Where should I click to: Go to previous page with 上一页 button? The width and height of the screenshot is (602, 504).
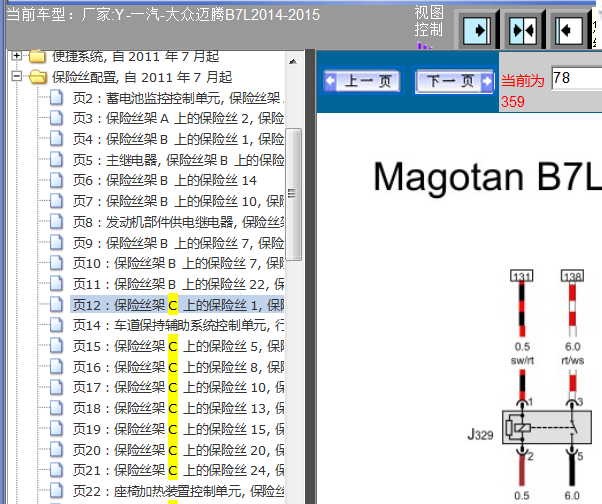point(361,81)
